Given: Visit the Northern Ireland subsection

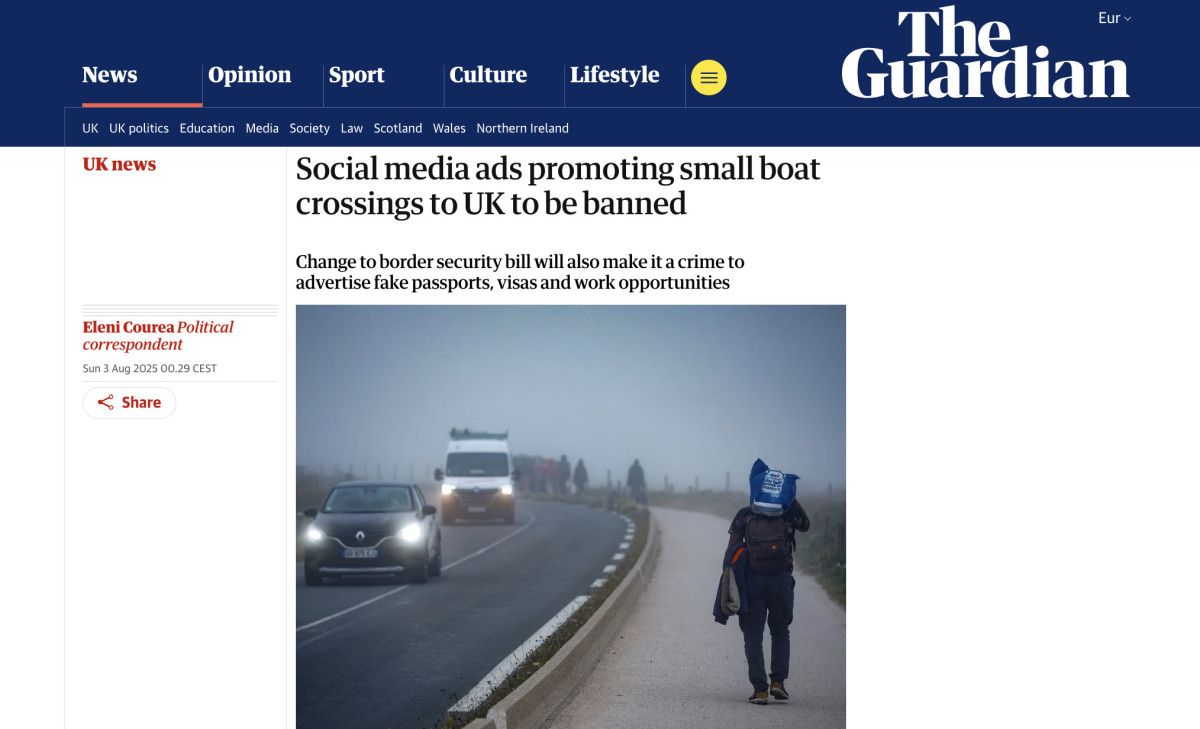Looking at the screenshot, I should 522,128.
